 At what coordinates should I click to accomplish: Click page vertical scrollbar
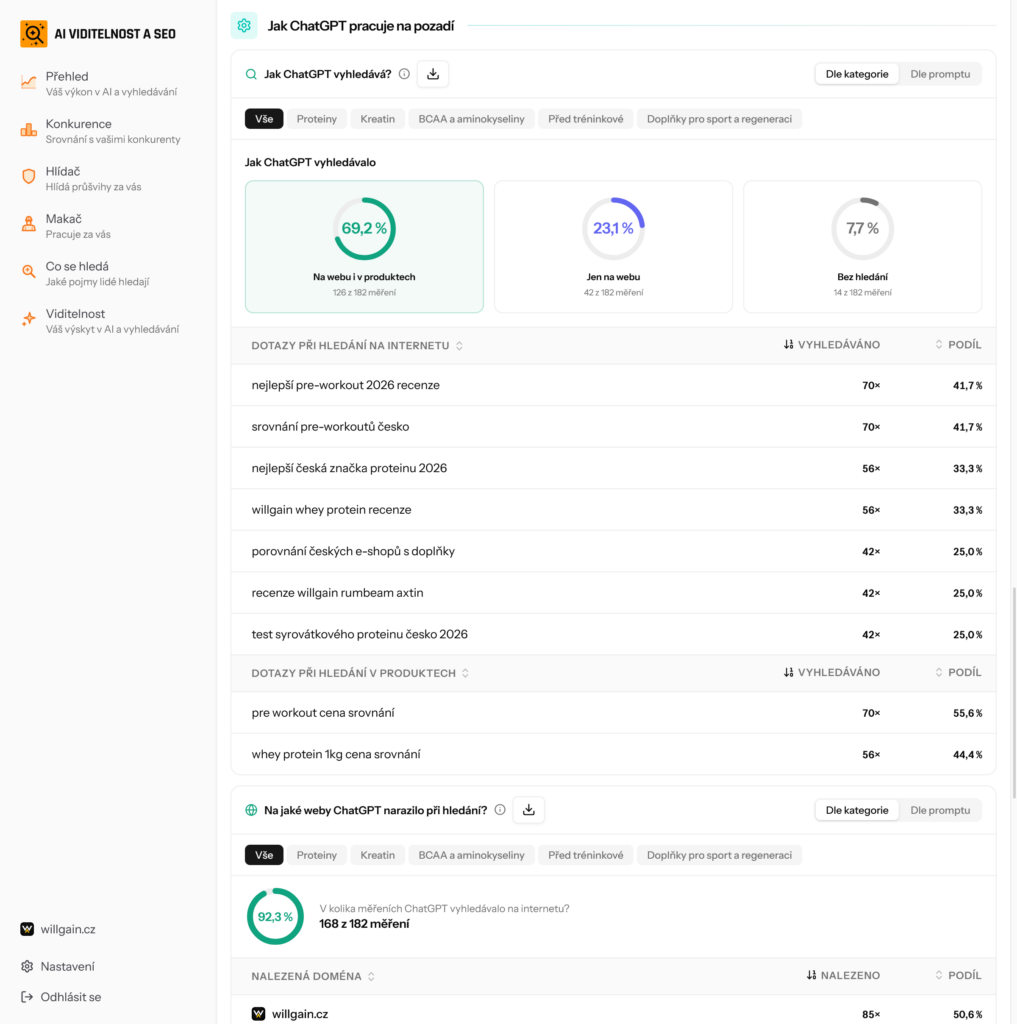click(1014, 692)
